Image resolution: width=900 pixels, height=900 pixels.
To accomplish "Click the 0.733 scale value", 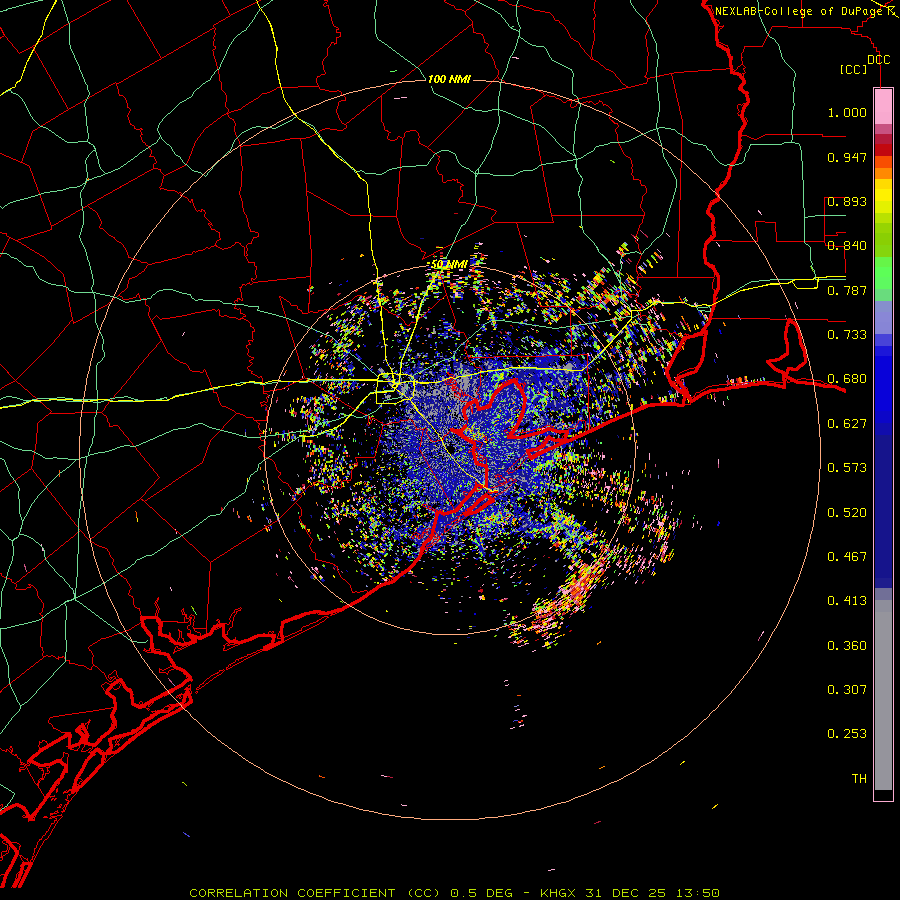I will point(847,335).
